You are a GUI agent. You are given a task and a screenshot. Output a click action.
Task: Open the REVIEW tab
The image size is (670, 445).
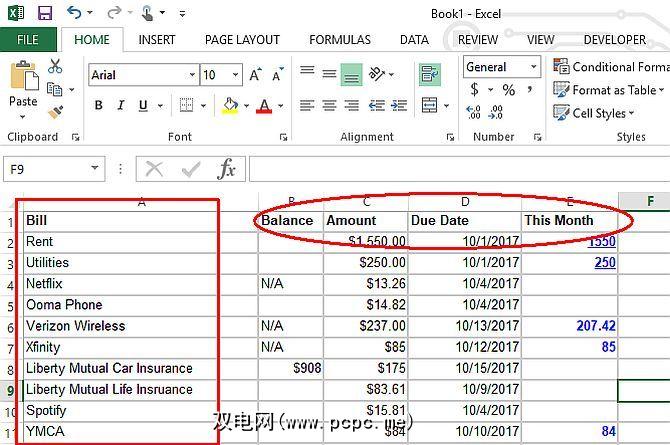point(478,40)
